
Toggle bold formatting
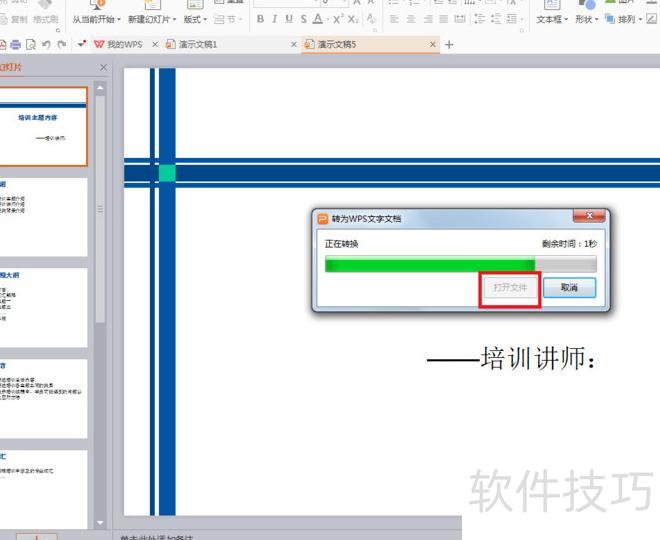tap(260, 19)
